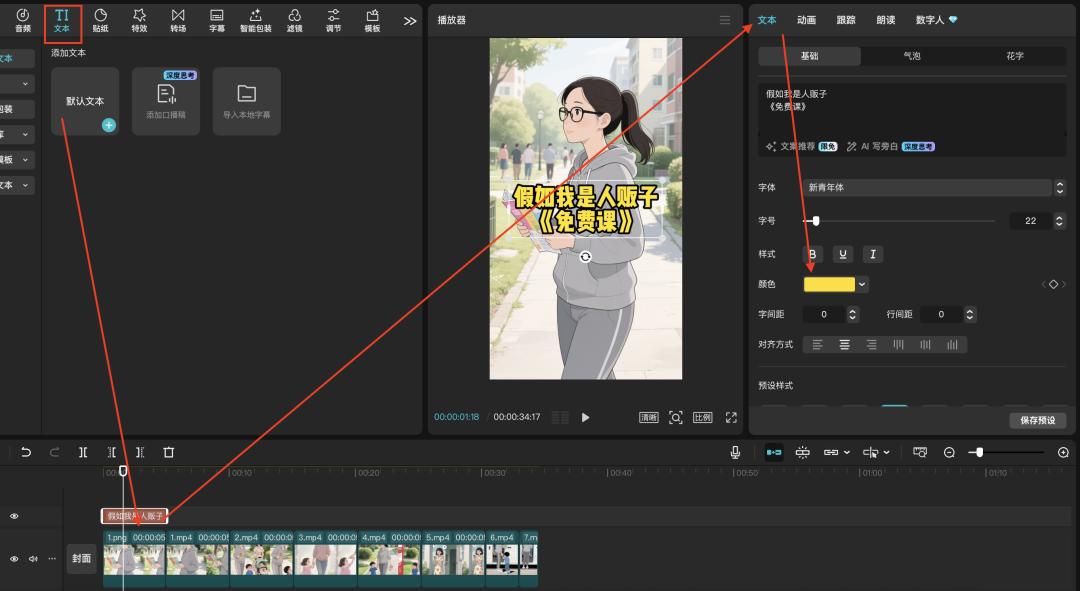Select the 转场 (Transitions) tool
Image resolution: width=1080 pixels, height=591 pixels.
coord(178,20)
